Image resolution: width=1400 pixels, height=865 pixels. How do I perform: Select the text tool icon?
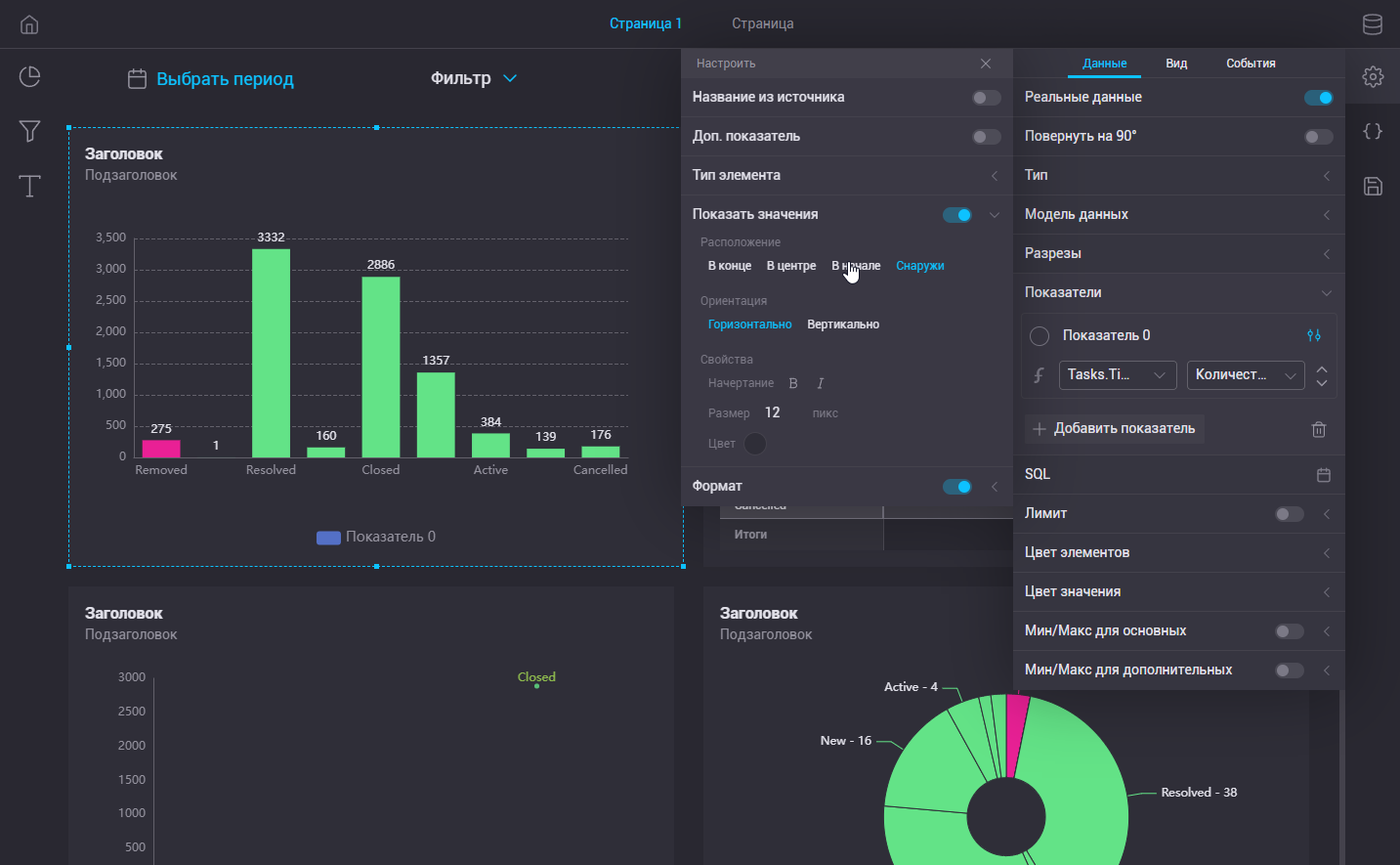29,186
